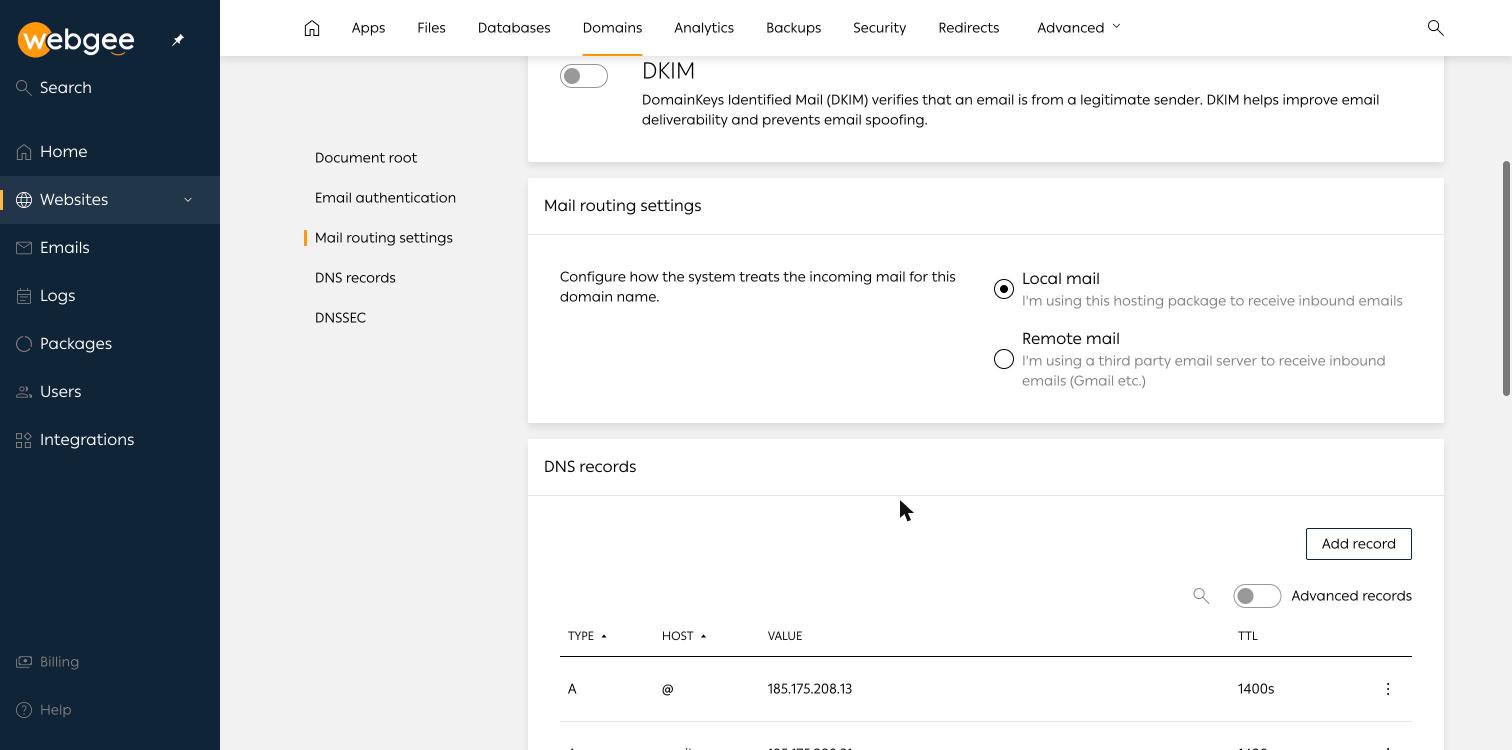This screenshot has width=1512, height=750.
Task: Sort DNS records by TYPE arrow
Action: pos(604,636)
